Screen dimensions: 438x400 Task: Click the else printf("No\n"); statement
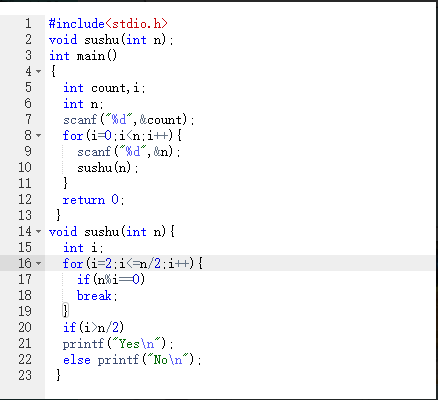132,360
